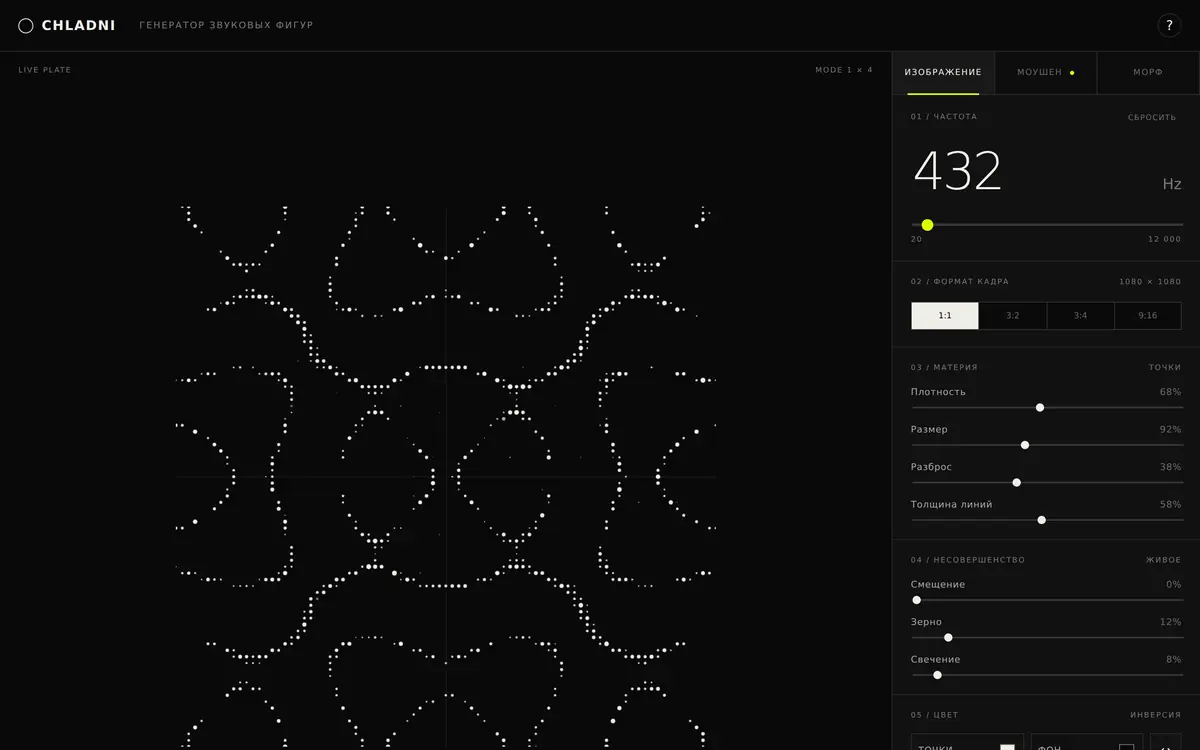Open the МОУШЕН tab
Viewport: 1200px width, 750px height.
(1045, 73)
